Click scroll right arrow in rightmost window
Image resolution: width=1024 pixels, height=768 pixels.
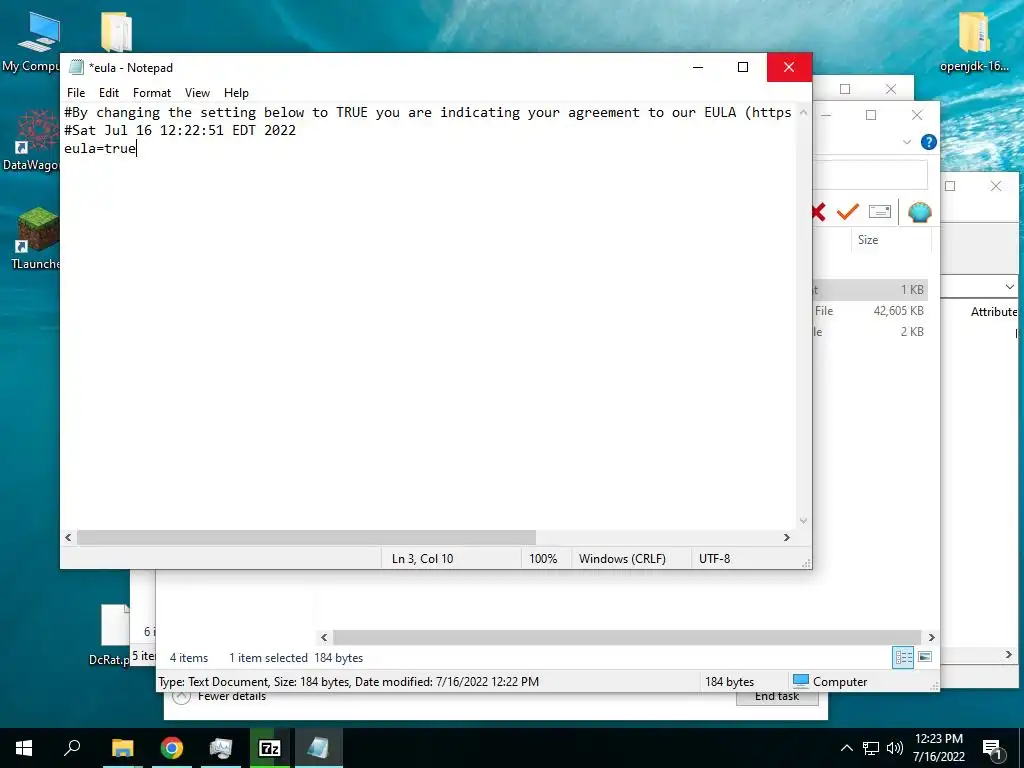[x=1009, y=654]
